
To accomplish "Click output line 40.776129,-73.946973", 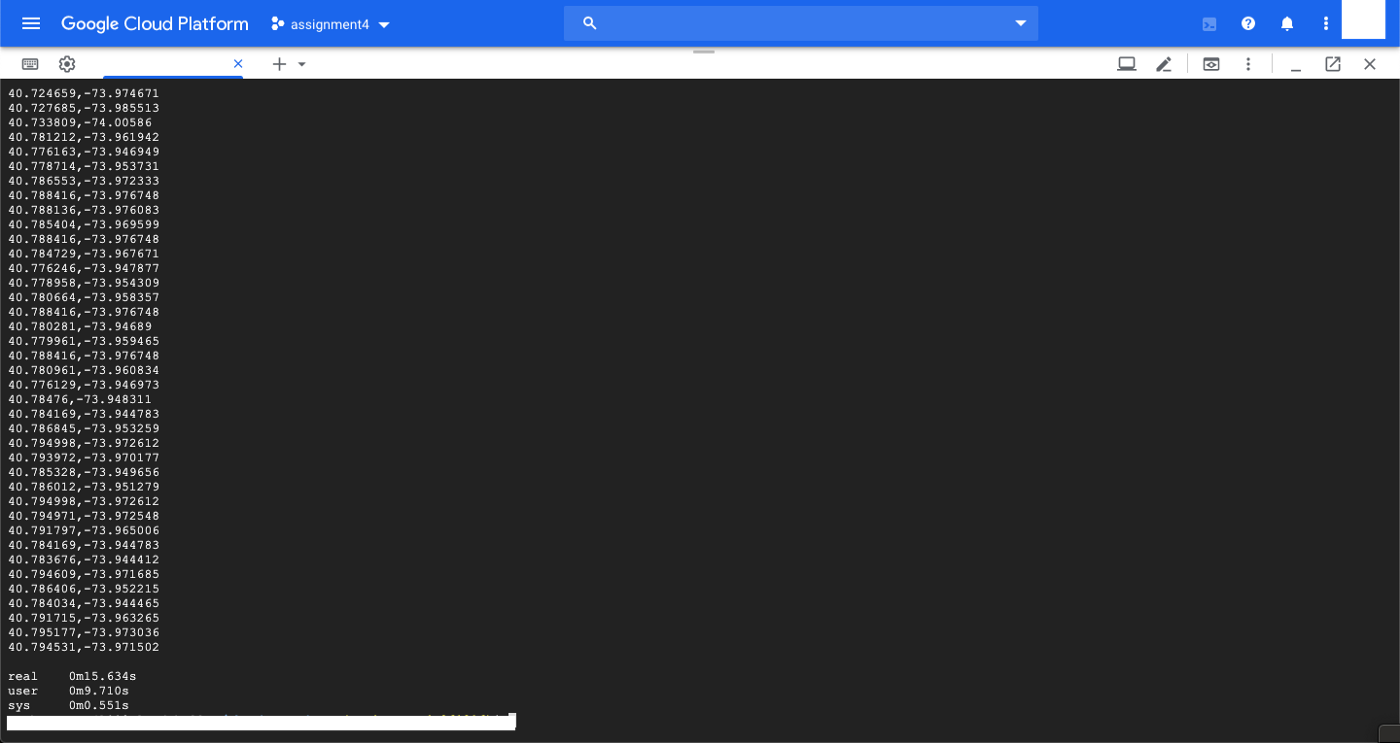I will pyautogui.click(x=84, y=385).
